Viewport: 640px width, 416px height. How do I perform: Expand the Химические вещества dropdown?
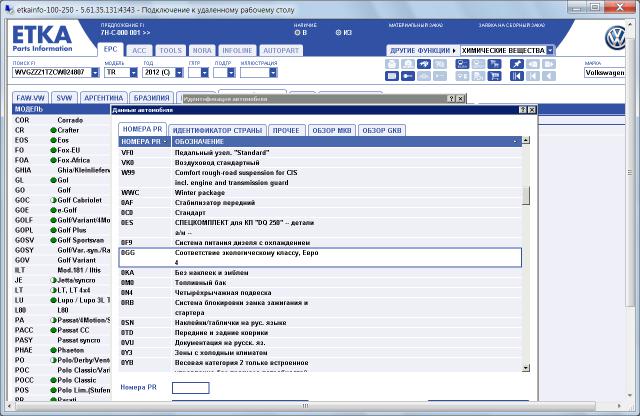pos(550,50)
